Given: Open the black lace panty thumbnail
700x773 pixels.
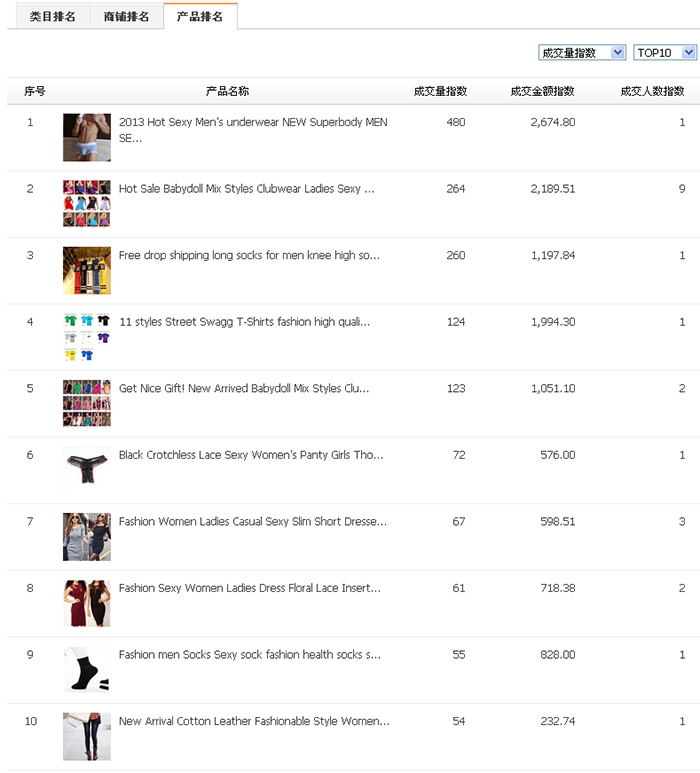Looking at the screenshot, I should [x=87, y=470].
